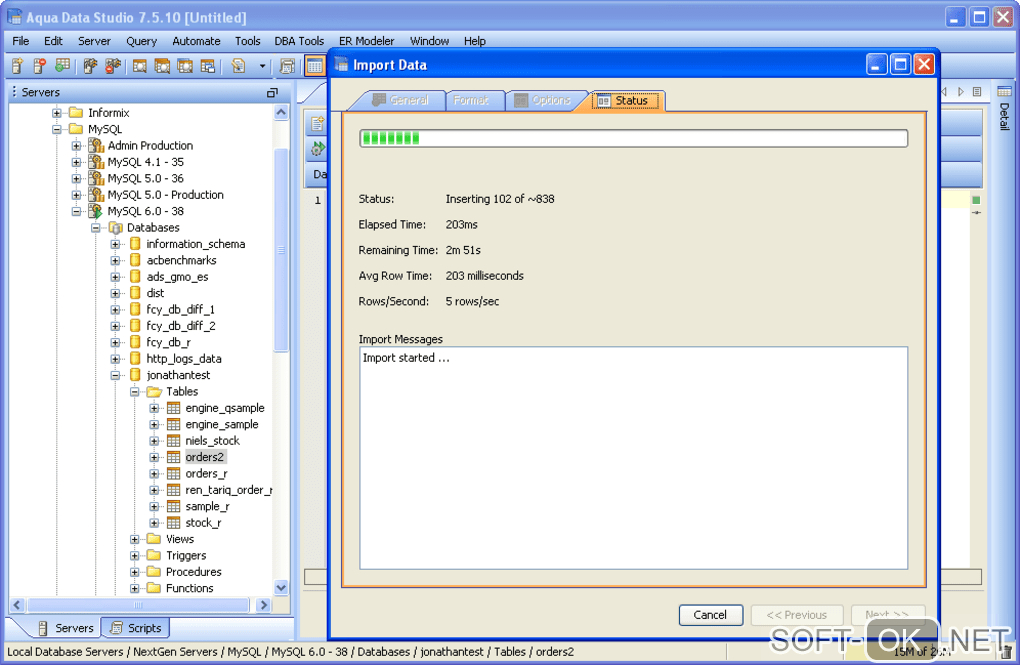The height and width of the screenshot is (665, 1020).
Task: Click the orders2 table icon
Action: 174,457
